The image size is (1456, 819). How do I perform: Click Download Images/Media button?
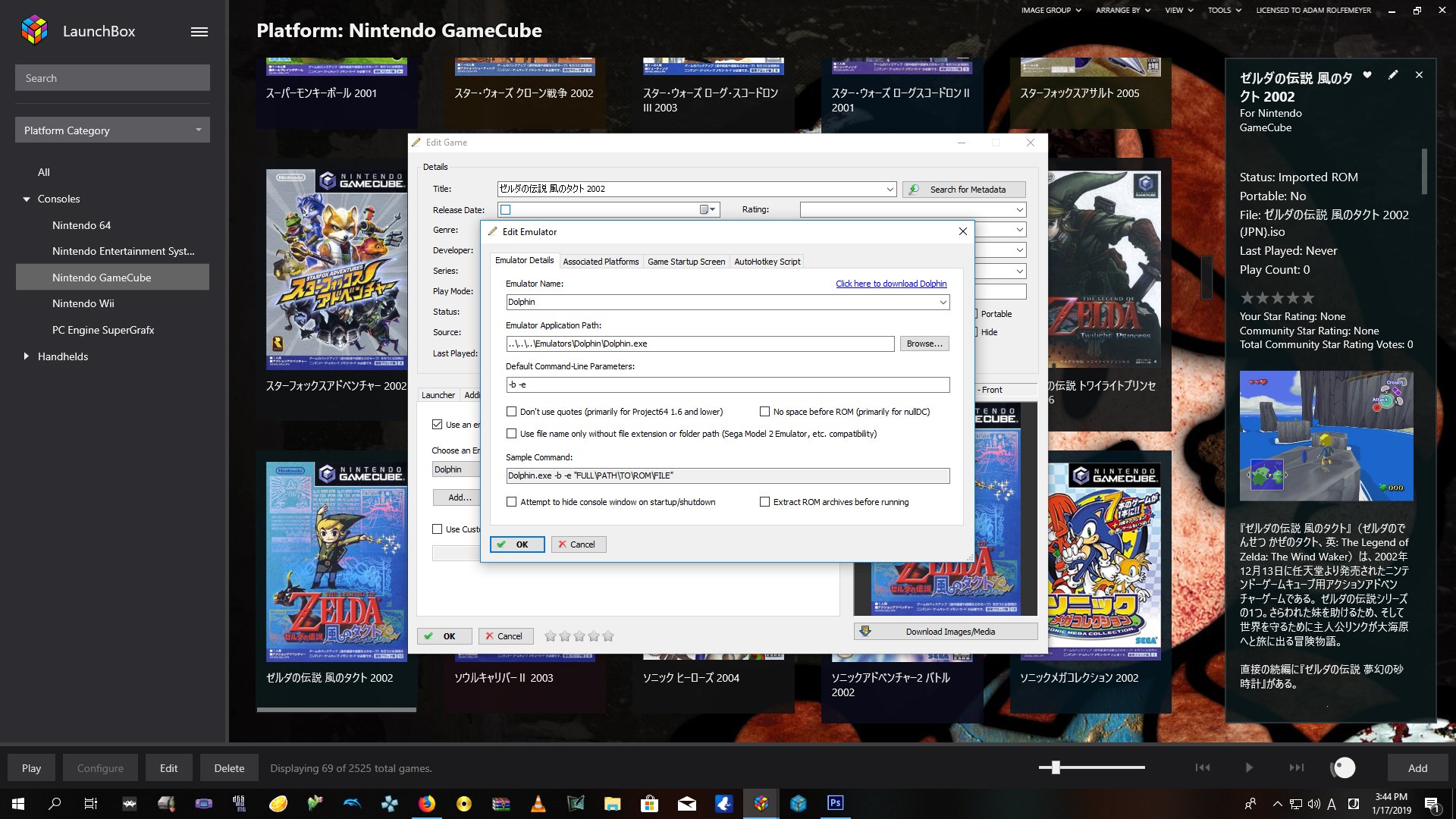pos(946,632)
